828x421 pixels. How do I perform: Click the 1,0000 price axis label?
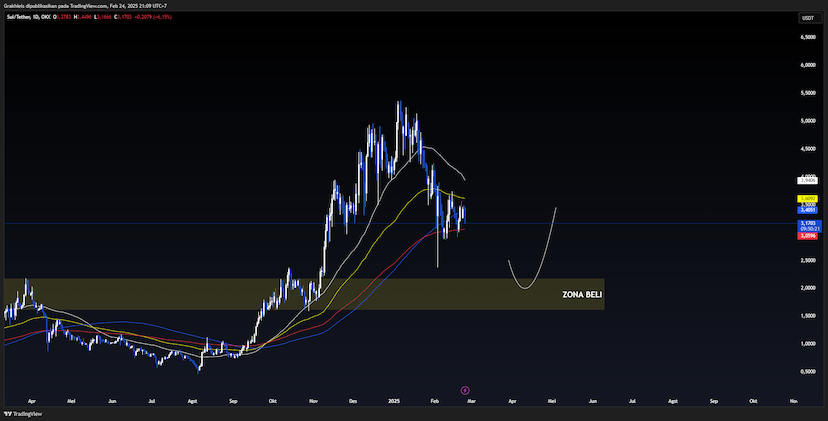point(808,344)
